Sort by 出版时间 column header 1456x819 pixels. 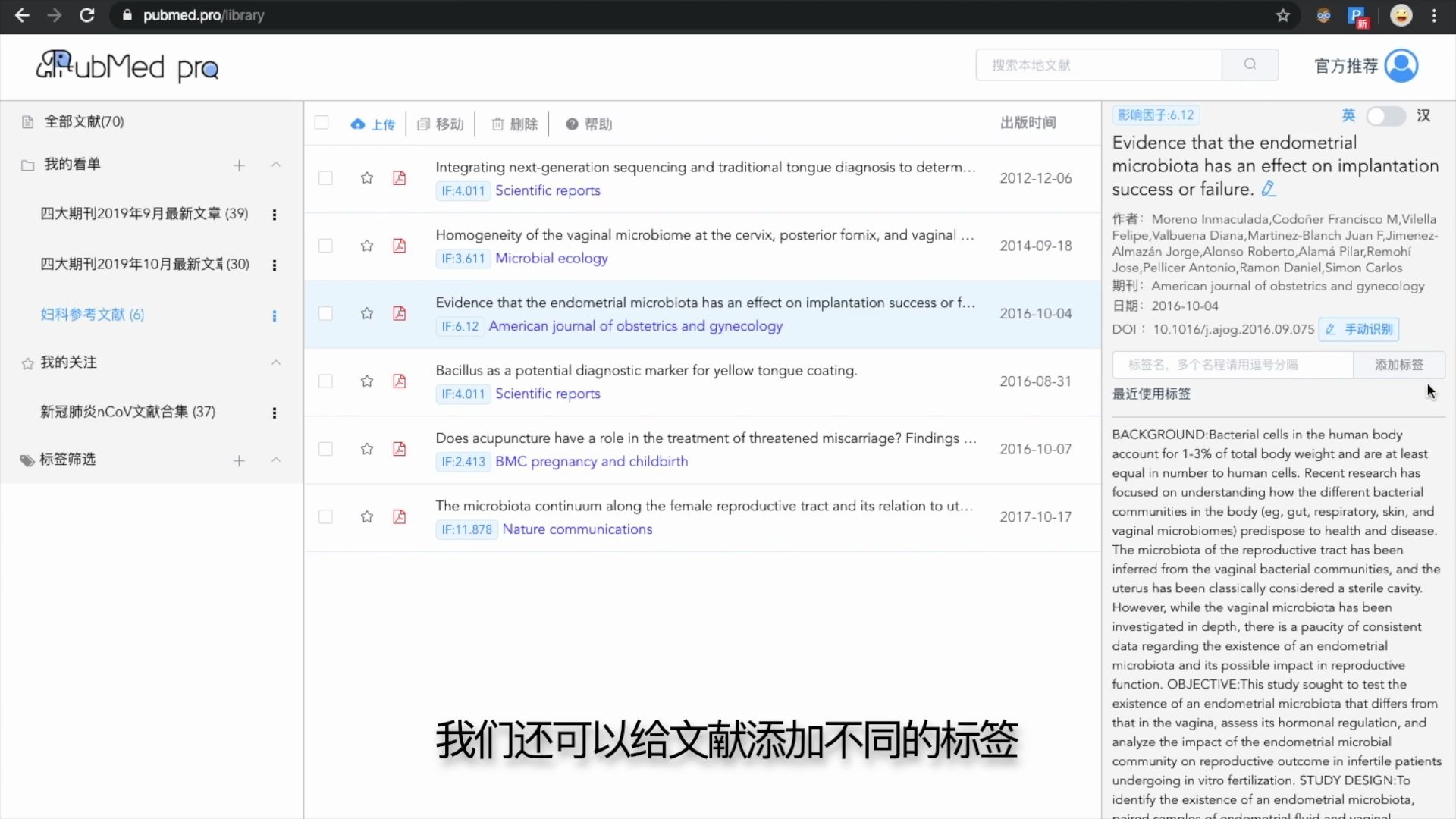tap(1028, 123)
